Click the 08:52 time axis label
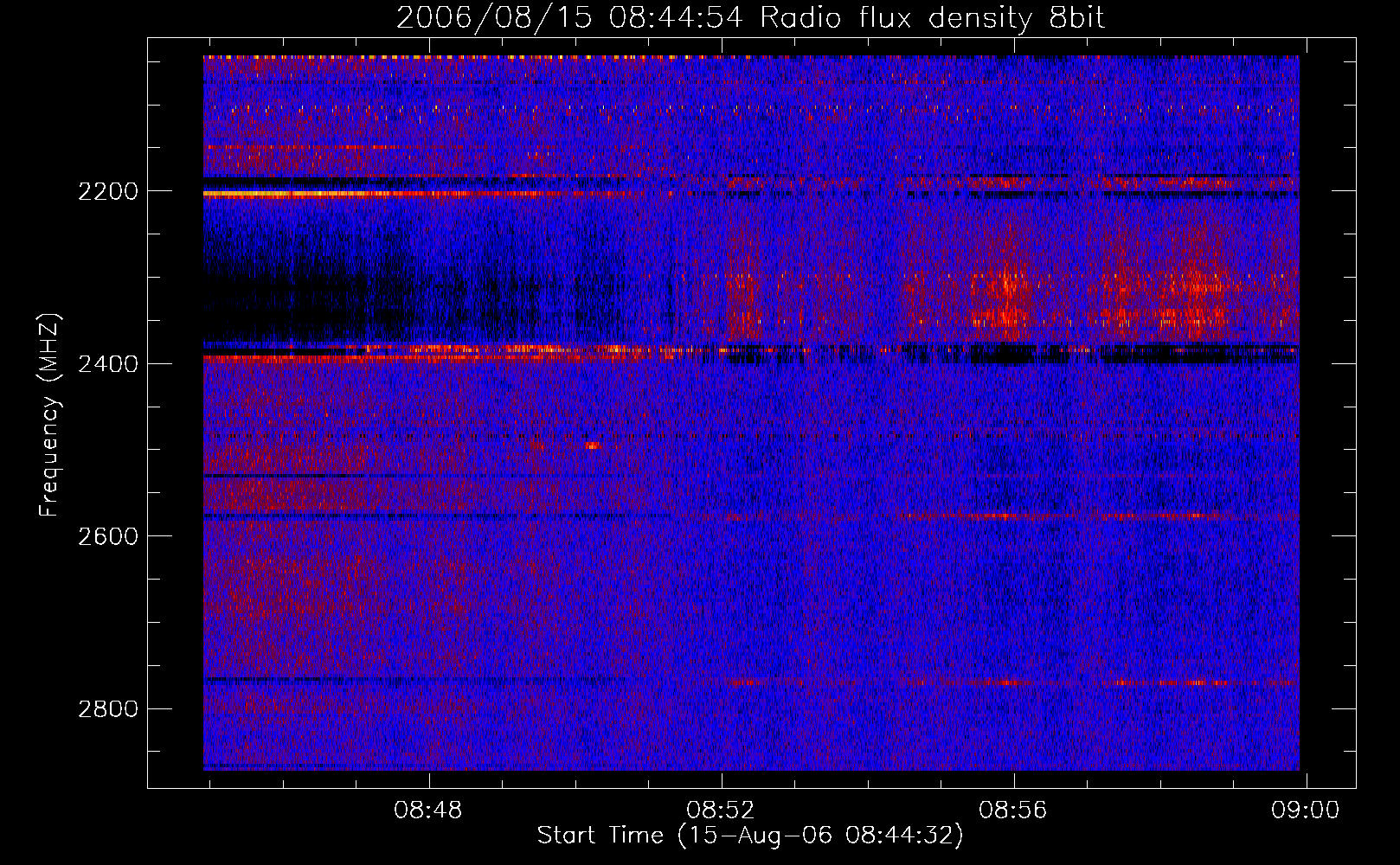The width and height of the screenshot is (1400, 865). [x=720, y=811]
